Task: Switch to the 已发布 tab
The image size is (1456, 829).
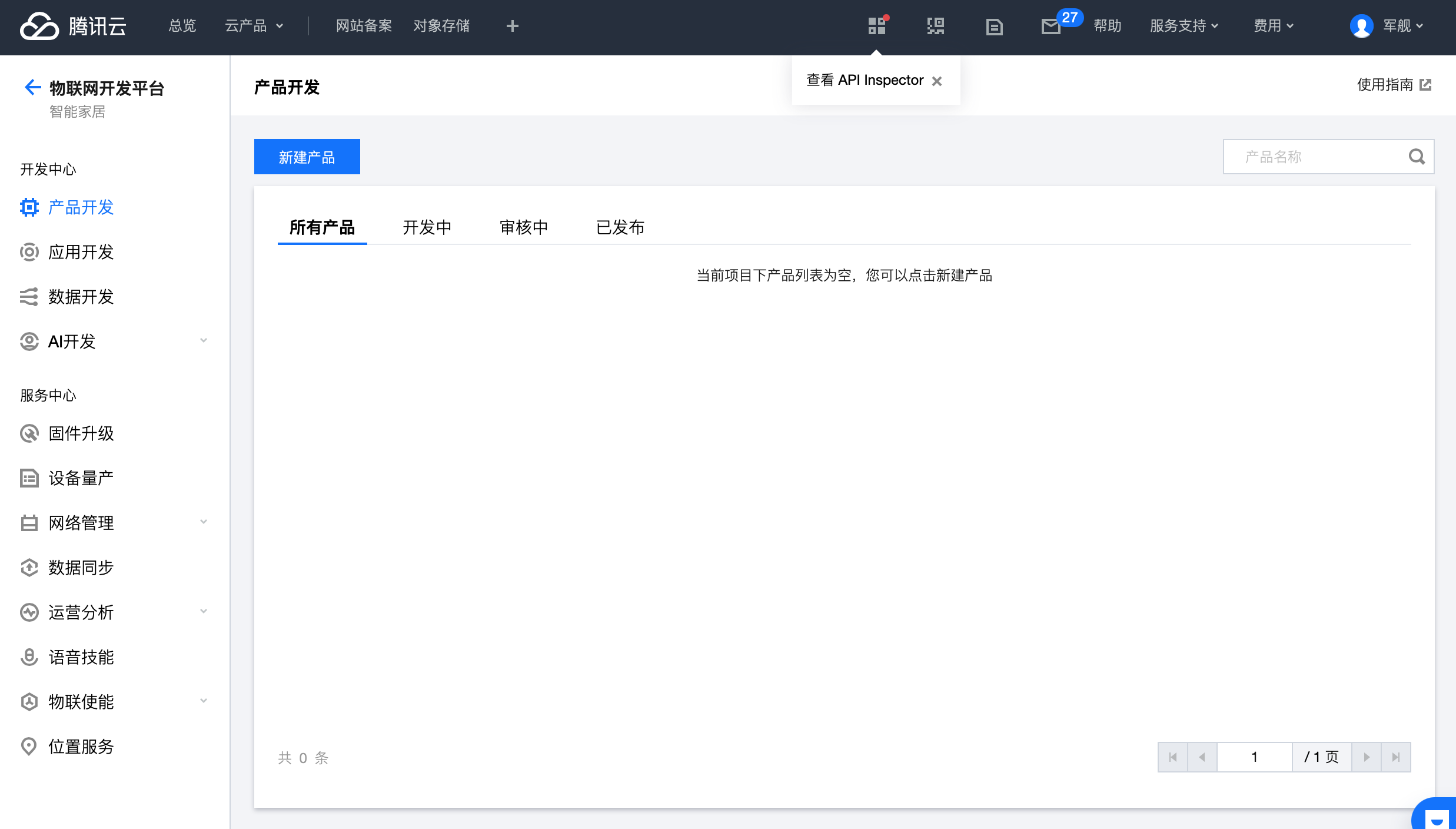Action: (x=620, y=227)
